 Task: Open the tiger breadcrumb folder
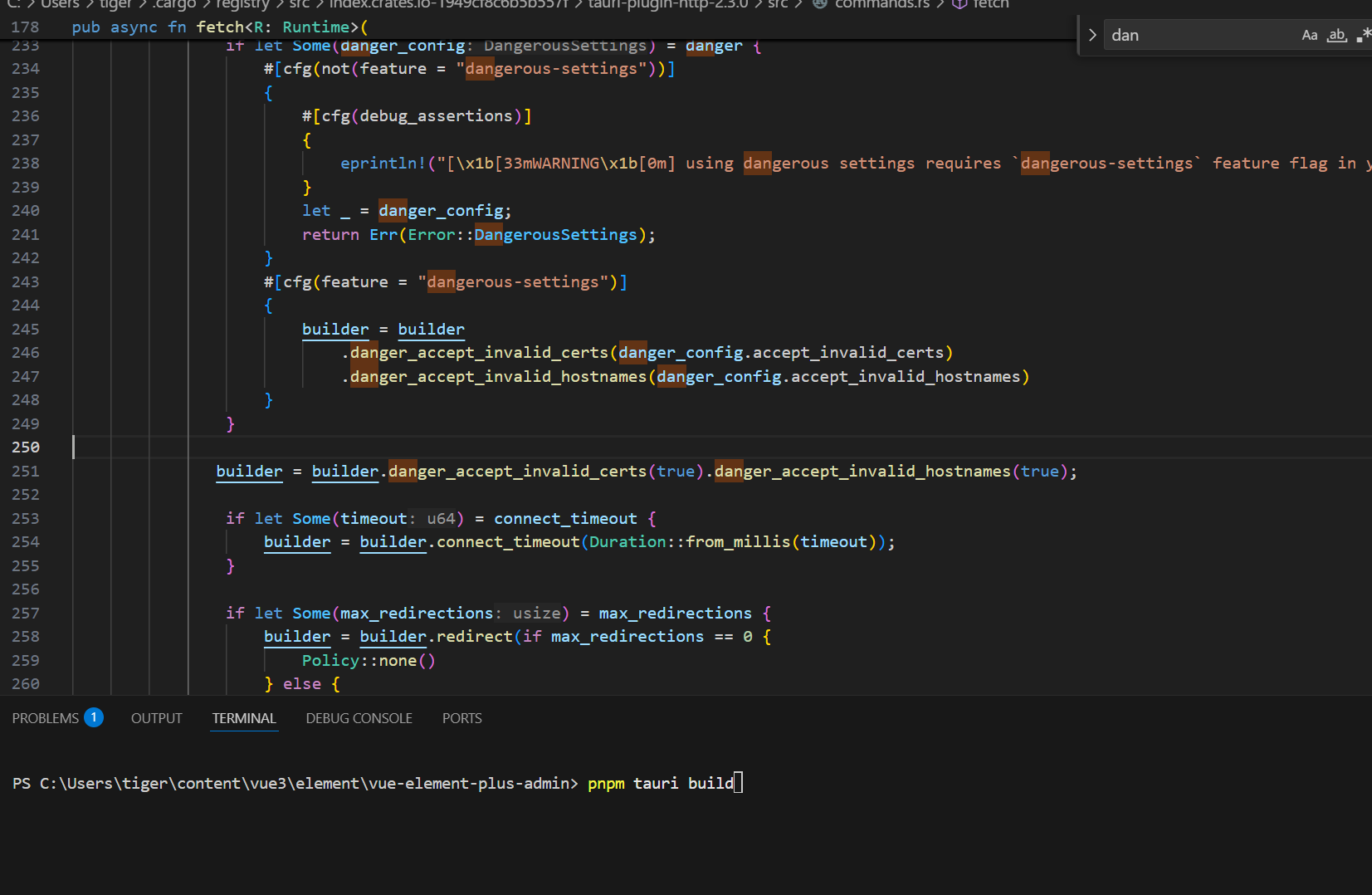click(x=116, y=4)
